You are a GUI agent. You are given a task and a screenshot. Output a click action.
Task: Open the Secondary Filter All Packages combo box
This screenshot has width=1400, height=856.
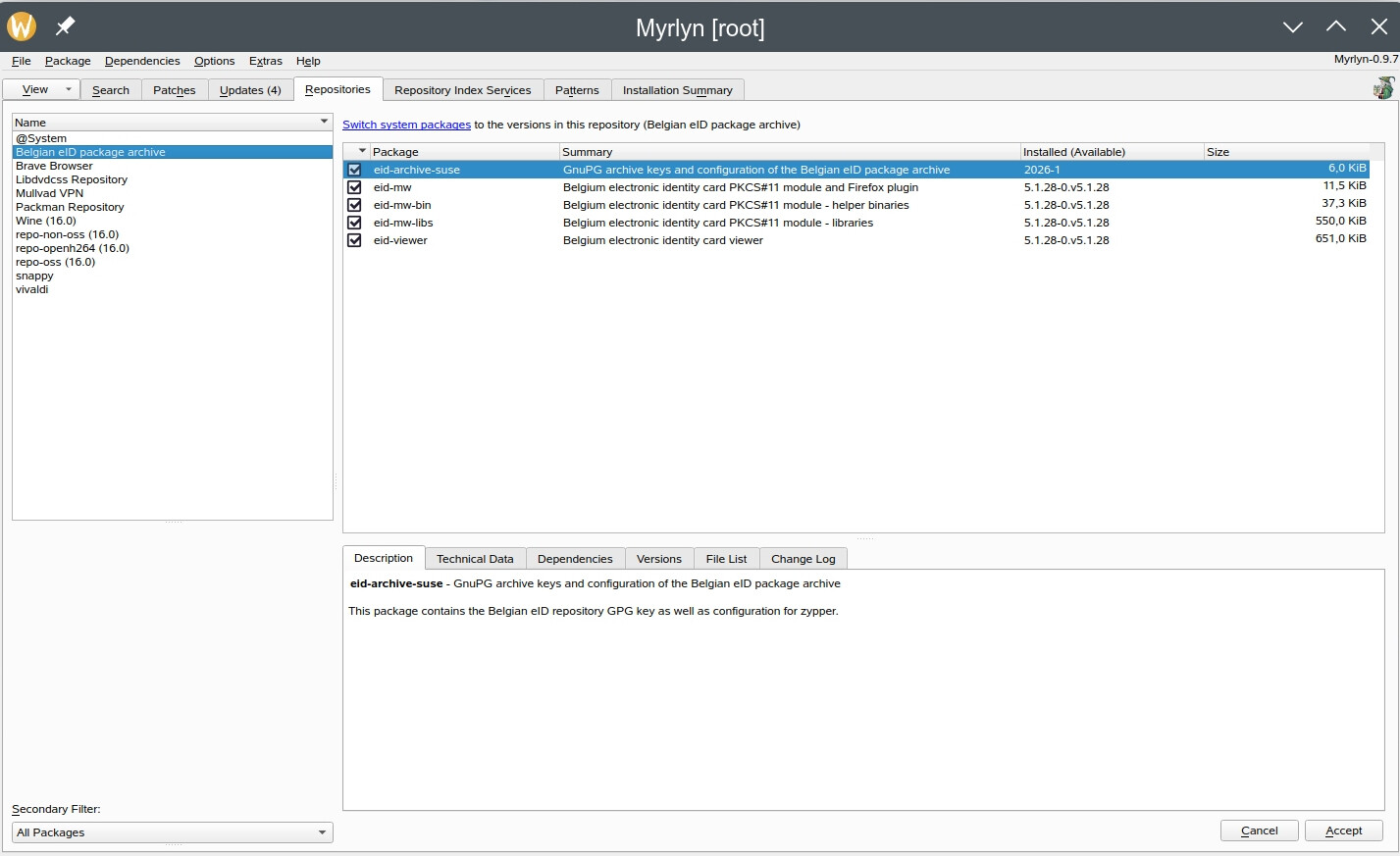tap(172, 832)
